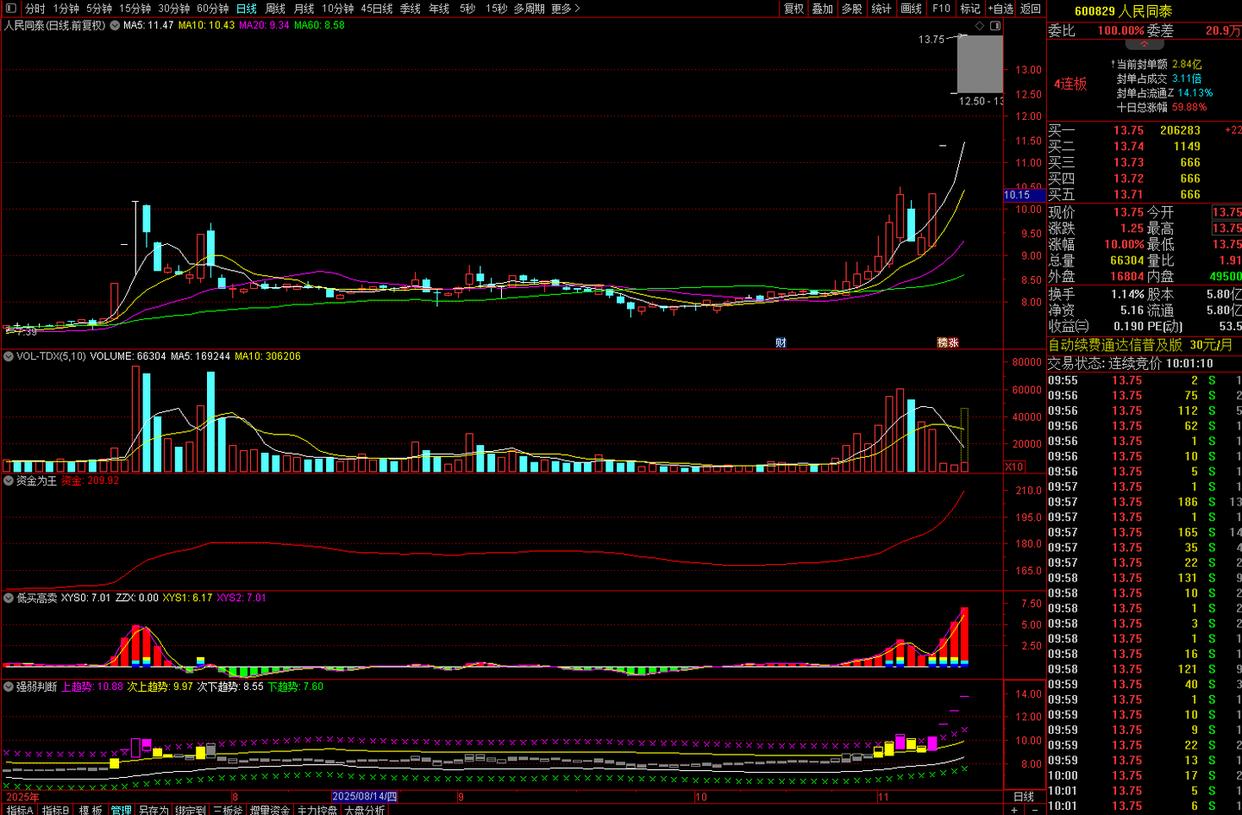Open the 管理 tab at the bottom
The height and width of the screenshot is (815, 1242).
coord(121,810)
